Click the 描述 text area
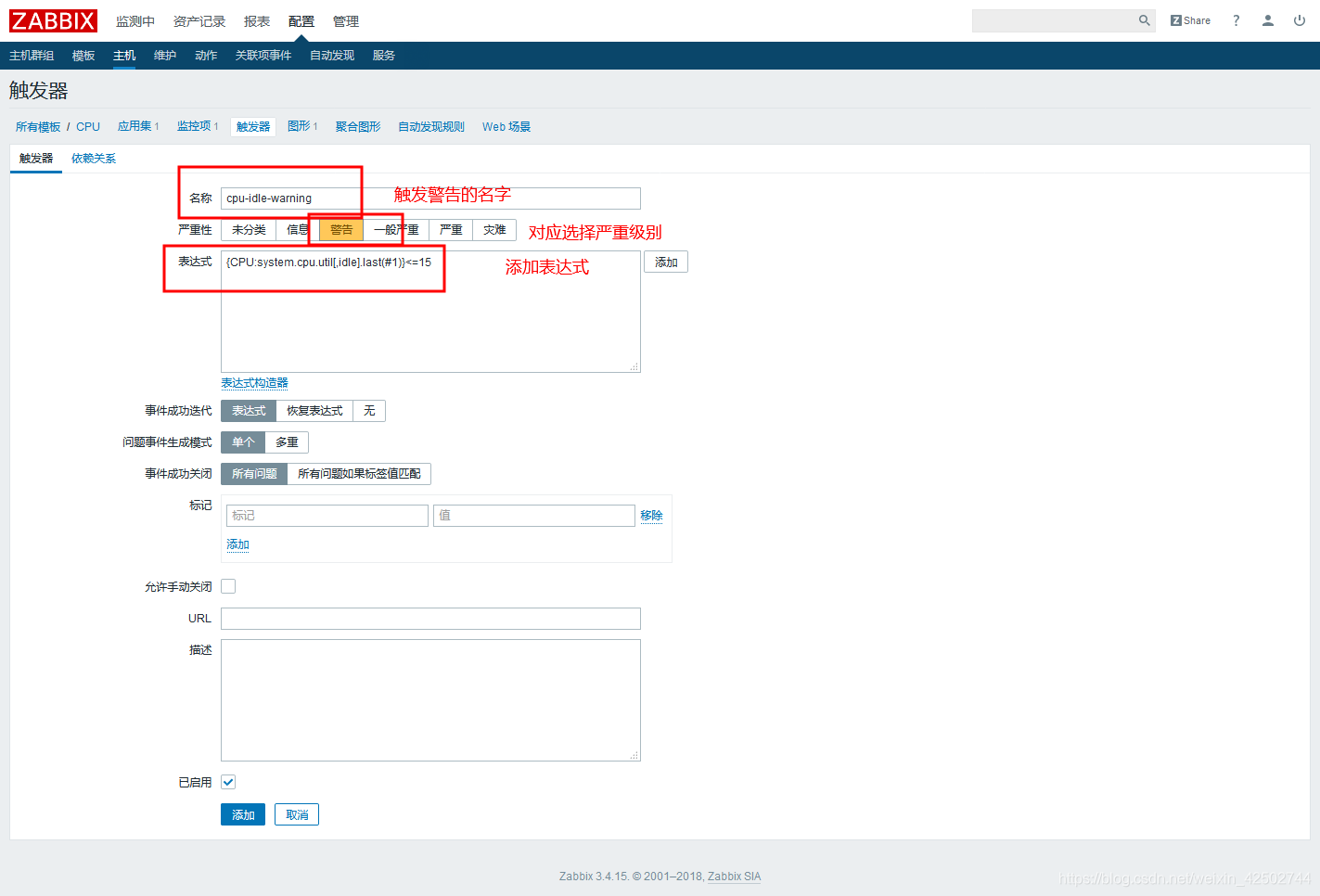 [x=430, y=700]
